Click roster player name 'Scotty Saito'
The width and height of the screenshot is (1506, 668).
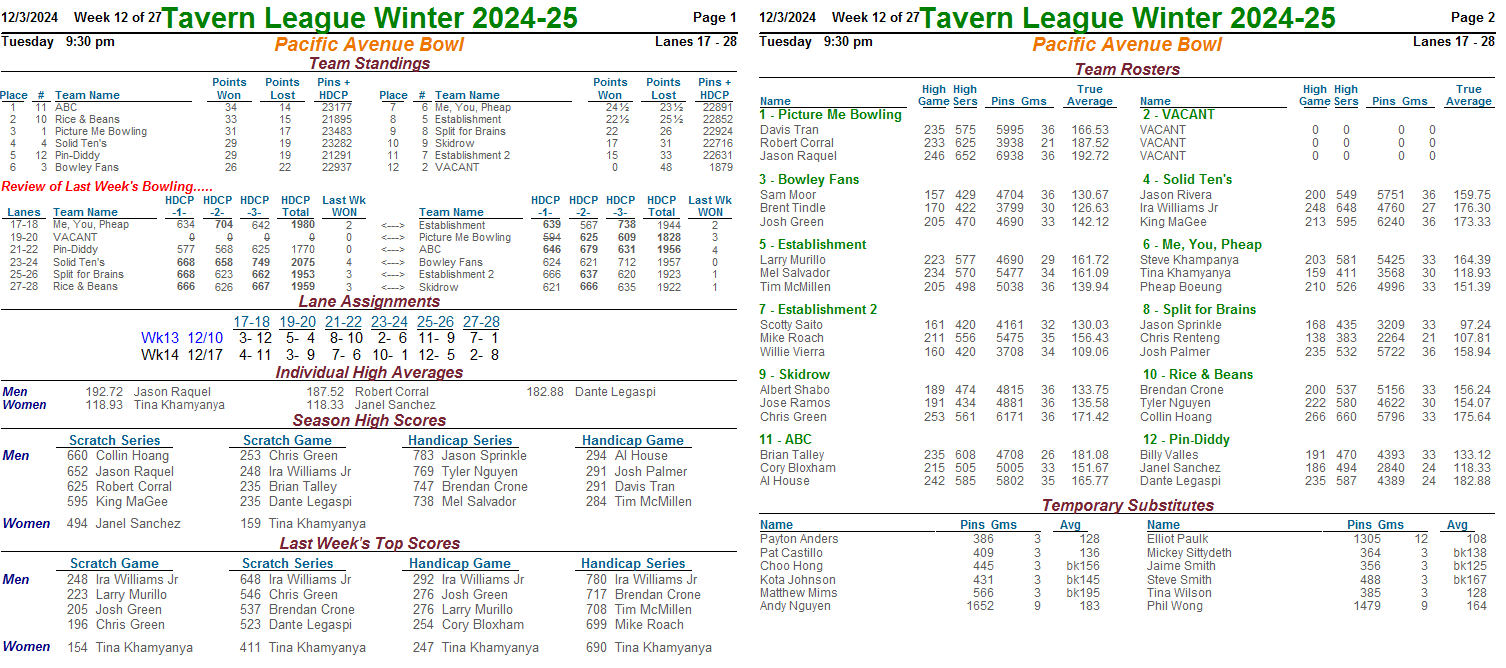(x=791, y=325)
